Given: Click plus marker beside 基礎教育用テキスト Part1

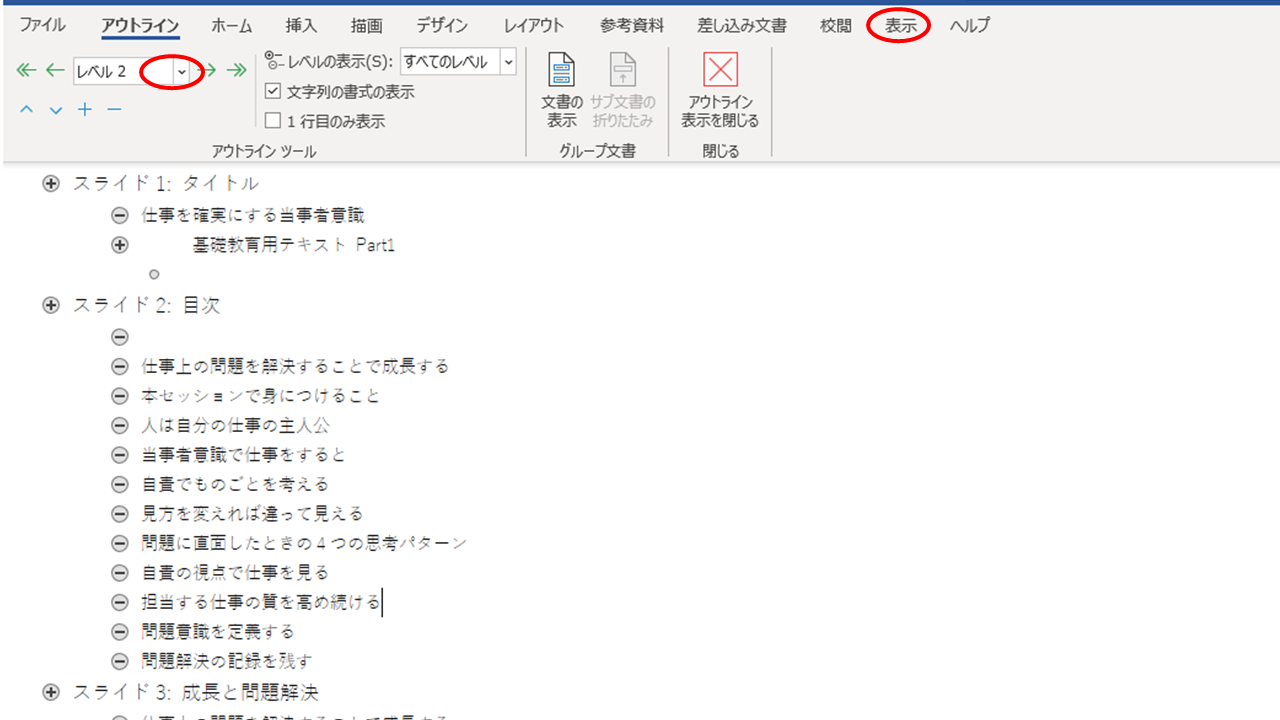Looking at the screenshot, I should 120,245.
